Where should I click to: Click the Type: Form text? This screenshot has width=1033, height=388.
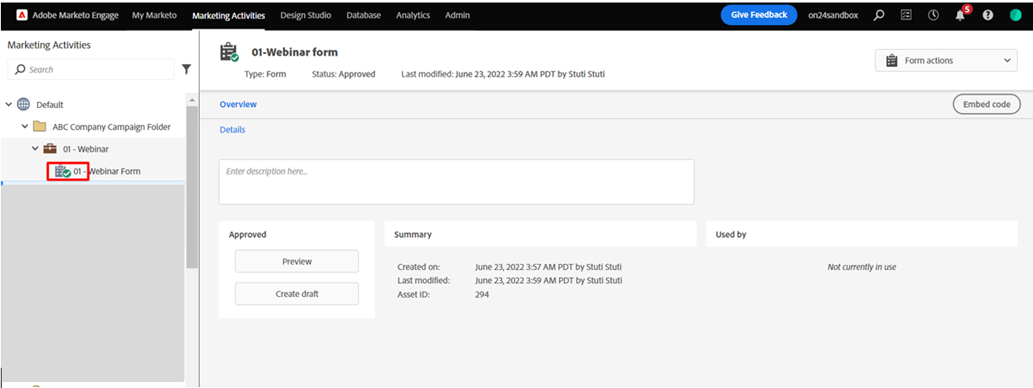click(265, 74)
